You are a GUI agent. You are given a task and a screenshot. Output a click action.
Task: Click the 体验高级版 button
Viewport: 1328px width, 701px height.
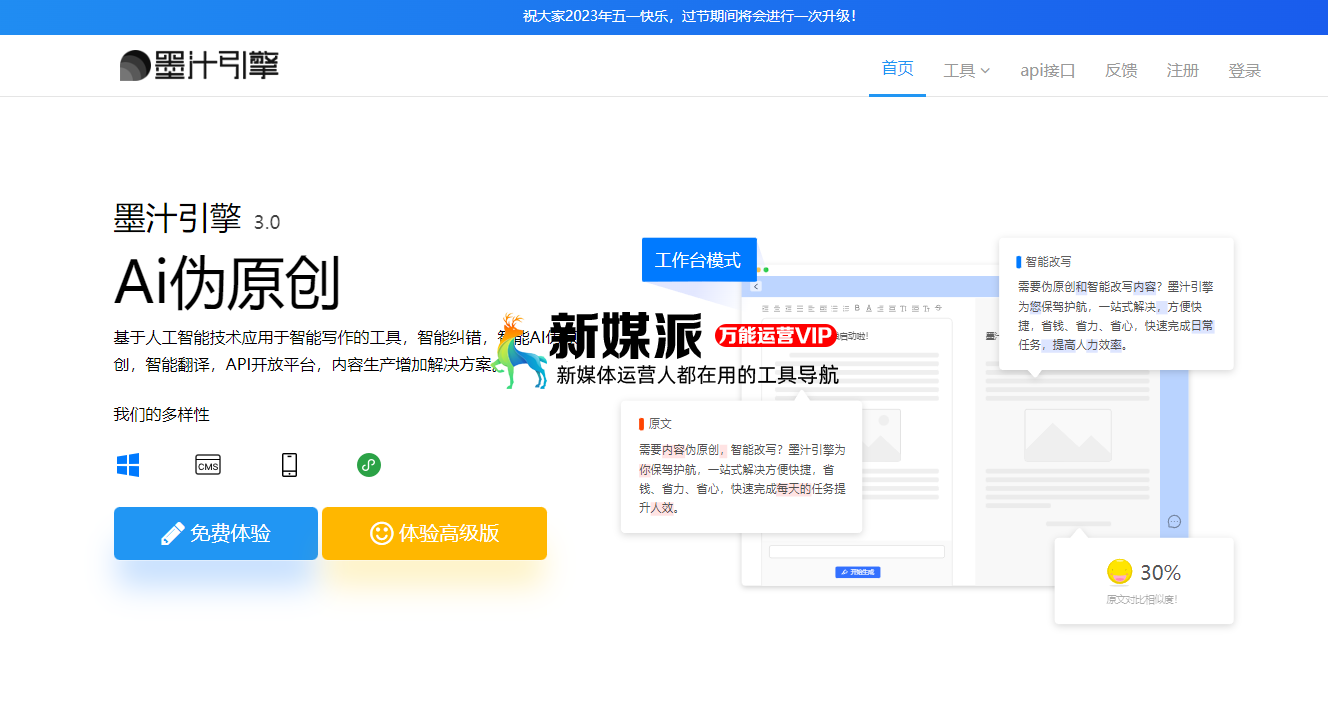(x=434, y=533)
